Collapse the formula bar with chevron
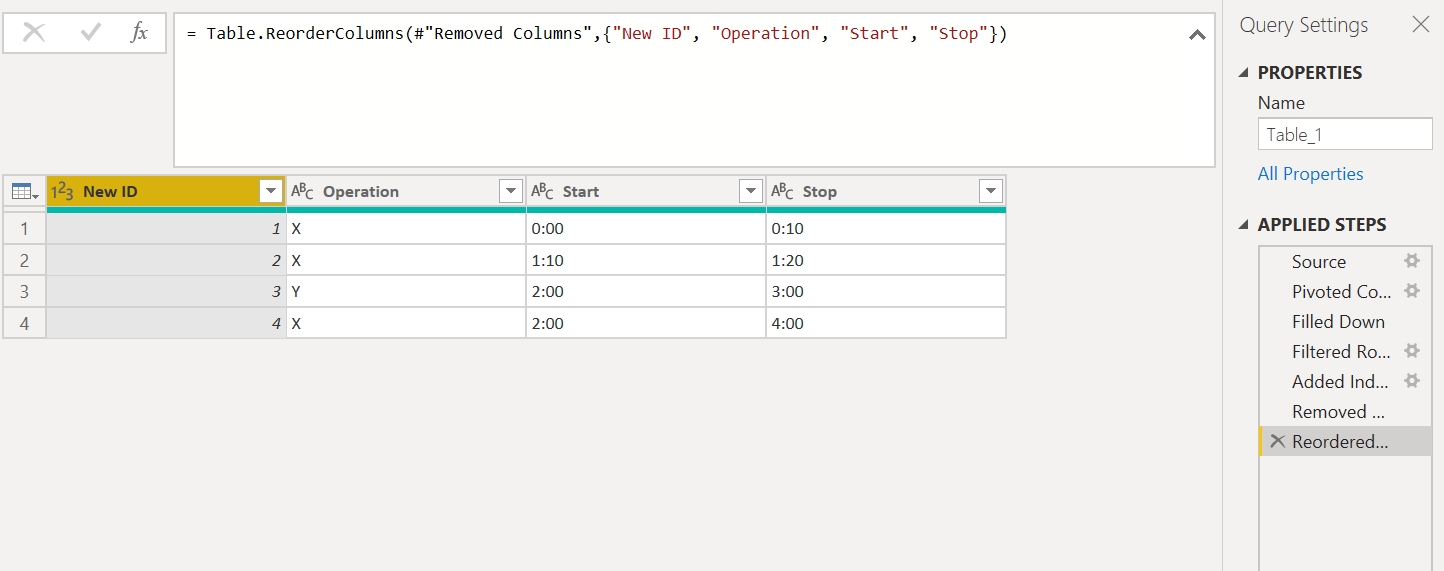Image resolution: width=1444 pixels, height=571 pixels. coord(1196,35)
